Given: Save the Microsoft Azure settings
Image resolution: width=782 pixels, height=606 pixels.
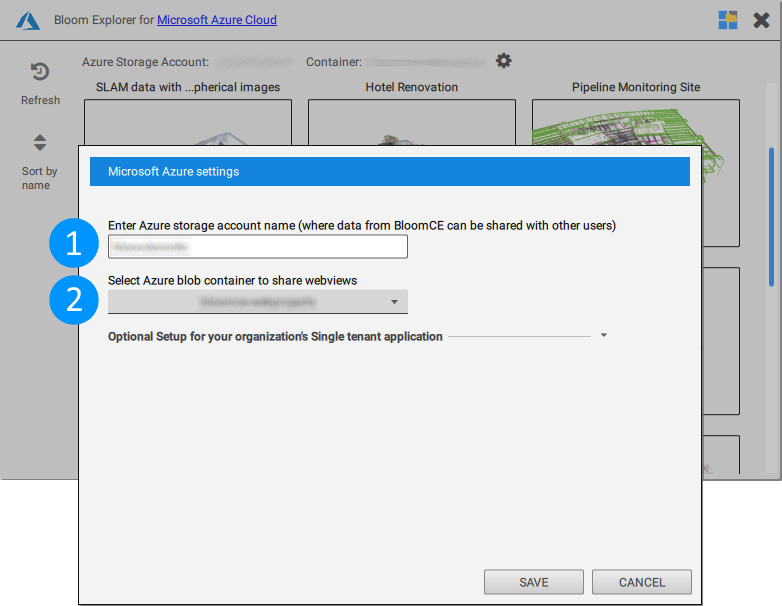Looking at the screenshot, I should point(534,582).
